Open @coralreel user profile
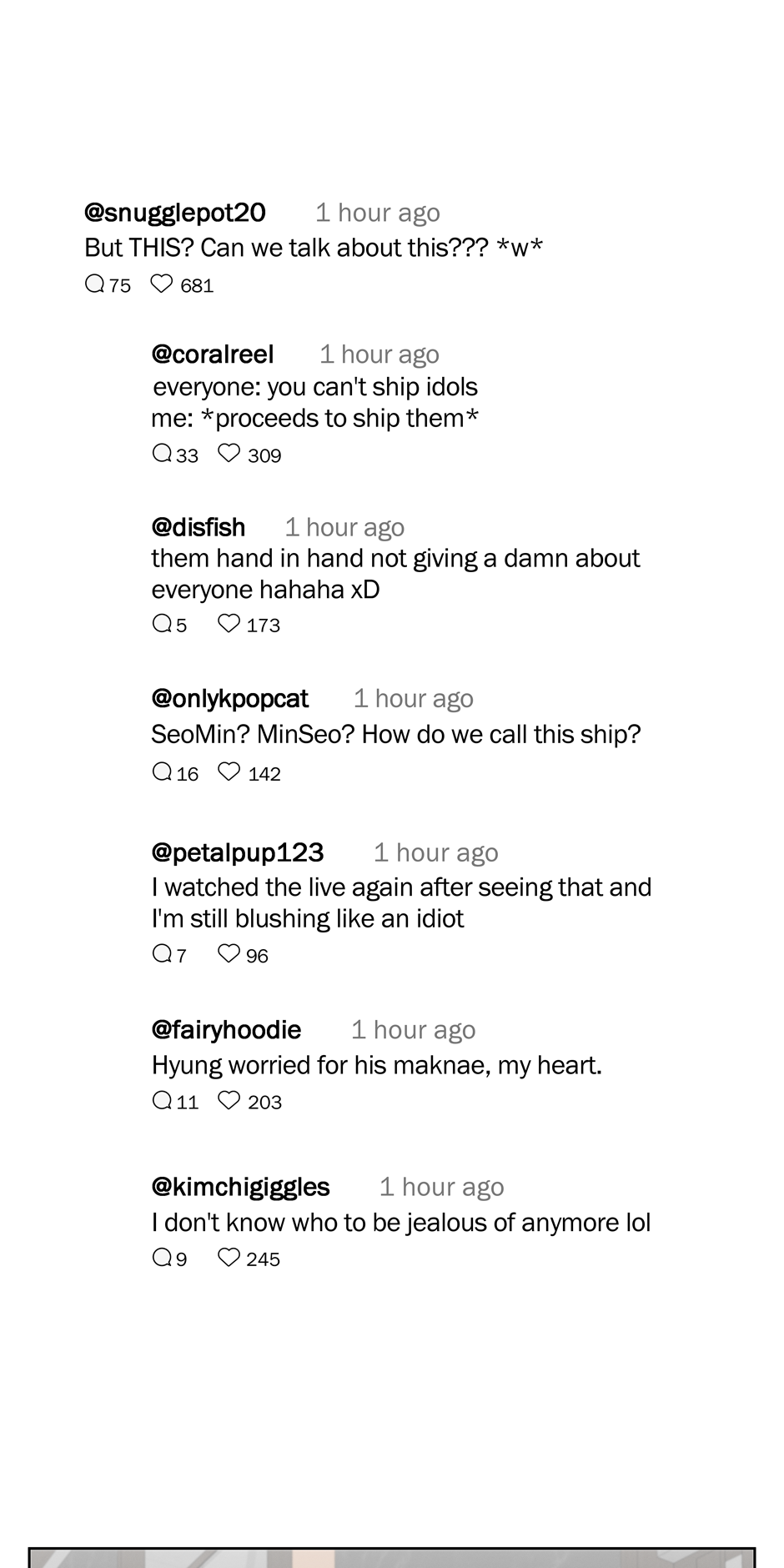Screen dimensions: 784x1568 213,354
